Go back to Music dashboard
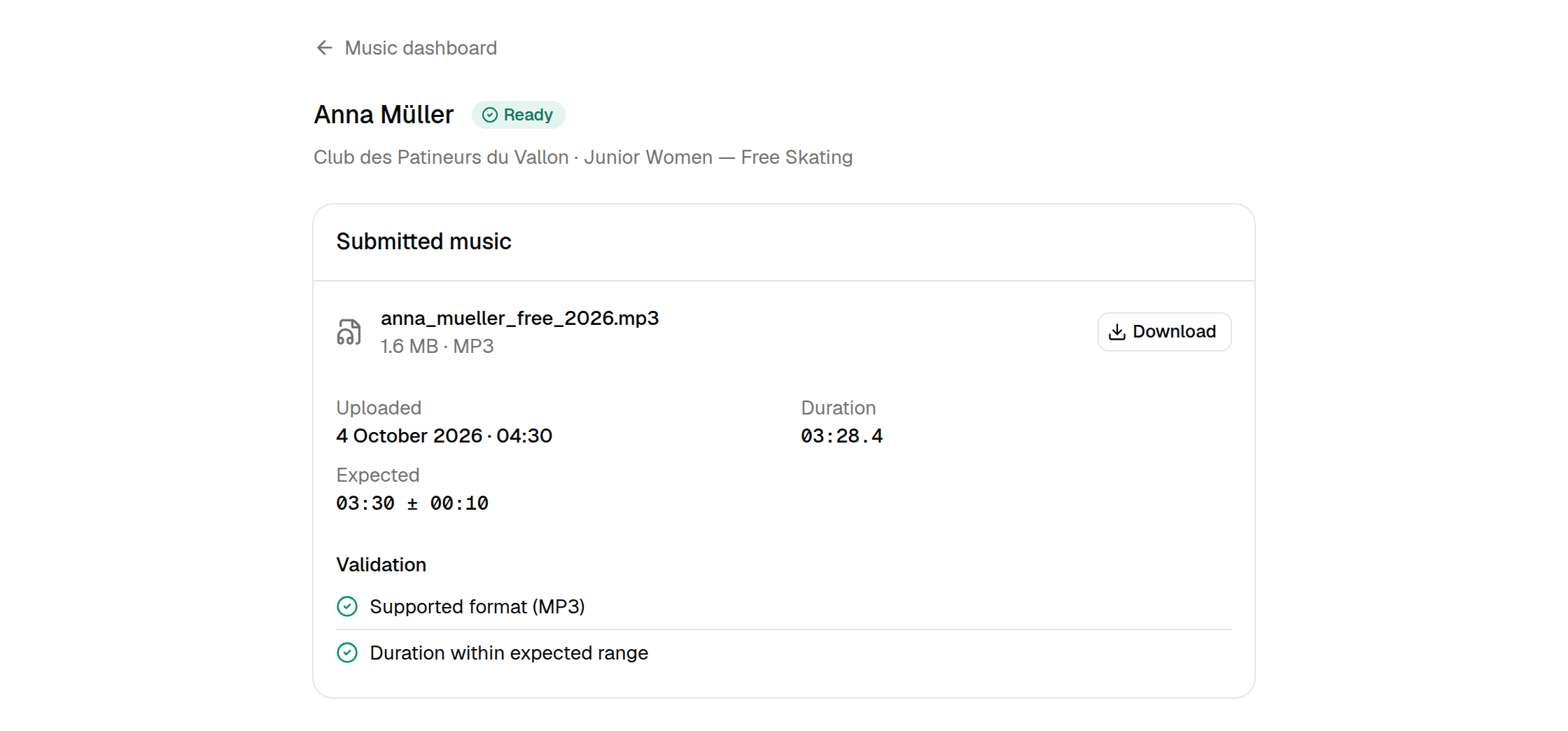The height and width of the screenshot is (731, 1568). coord(406,48)
